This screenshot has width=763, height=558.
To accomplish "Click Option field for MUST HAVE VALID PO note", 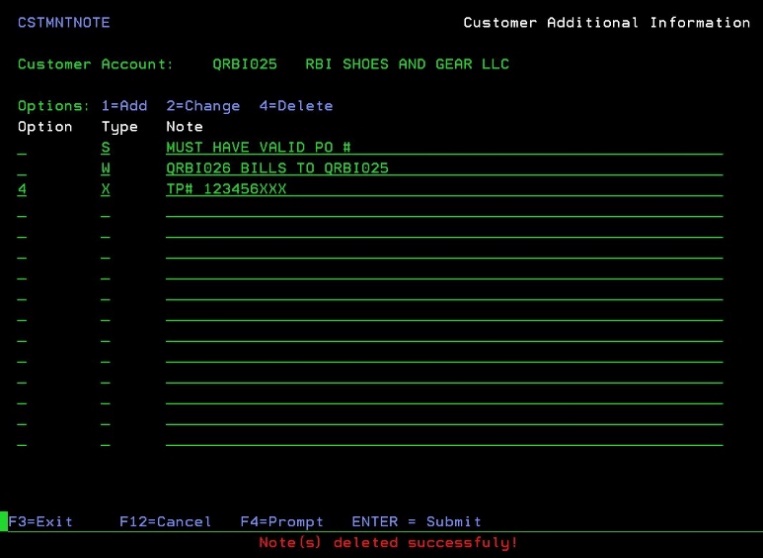I will point(22,148).
